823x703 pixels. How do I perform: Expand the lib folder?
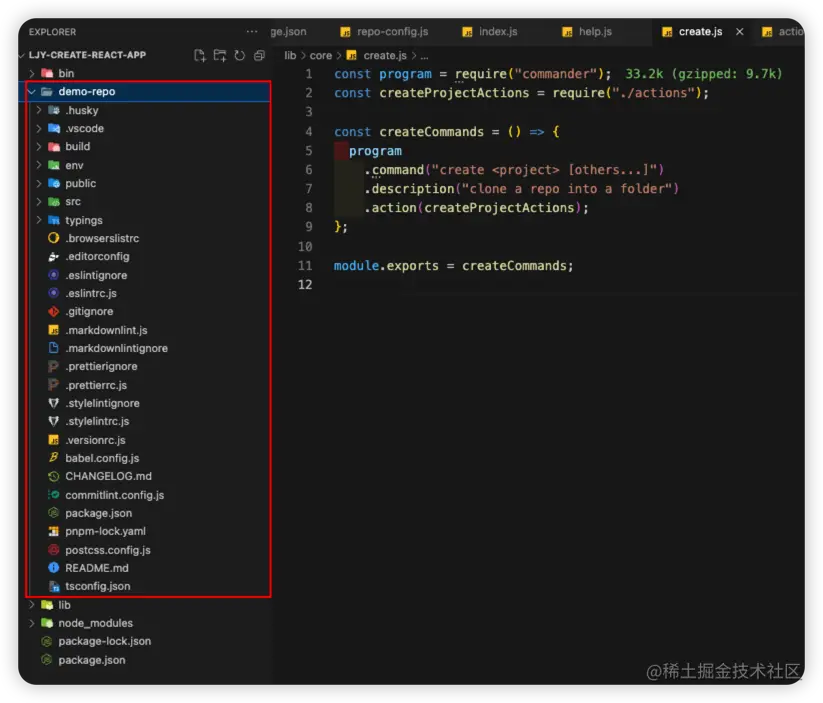pyautogui.click(x=31, y=605)
